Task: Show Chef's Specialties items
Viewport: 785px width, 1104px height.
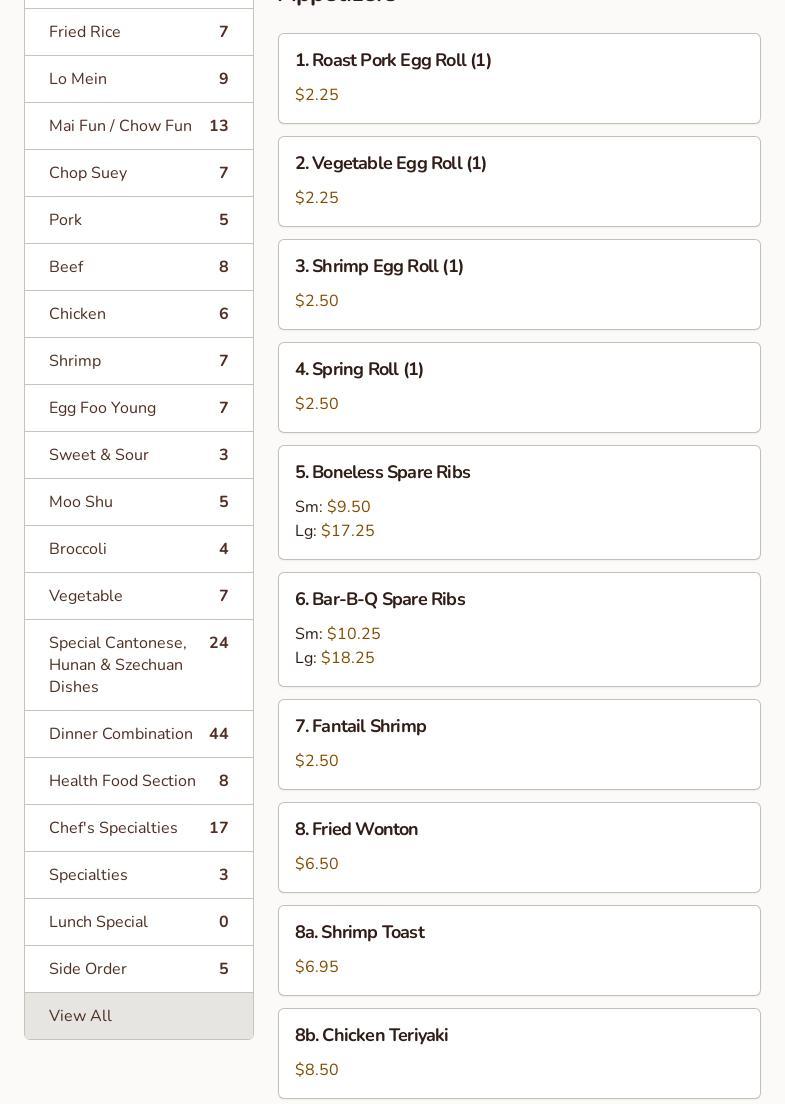Action: coord(138,828)
